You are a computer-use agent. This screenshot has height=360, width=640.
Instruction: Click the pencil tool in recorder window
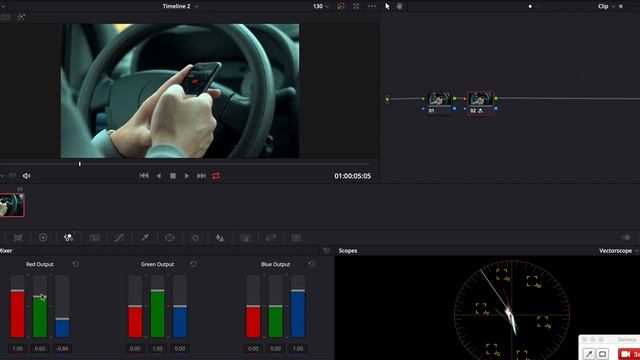589,353
